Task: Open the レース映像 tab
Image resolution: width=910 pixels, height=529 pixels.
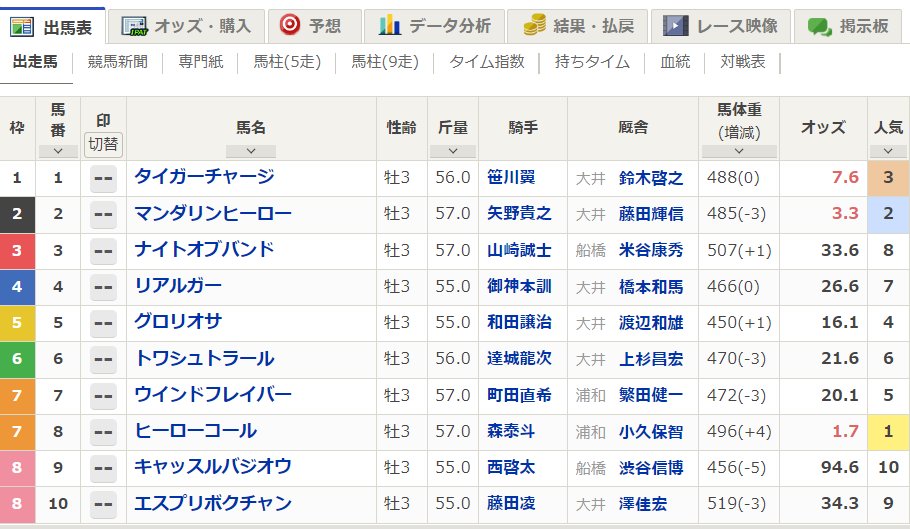Action: (720, 26)
